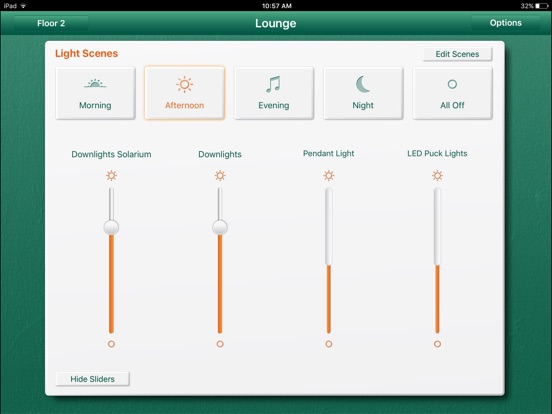Select the Afternoon light scene

click(184, 93)
